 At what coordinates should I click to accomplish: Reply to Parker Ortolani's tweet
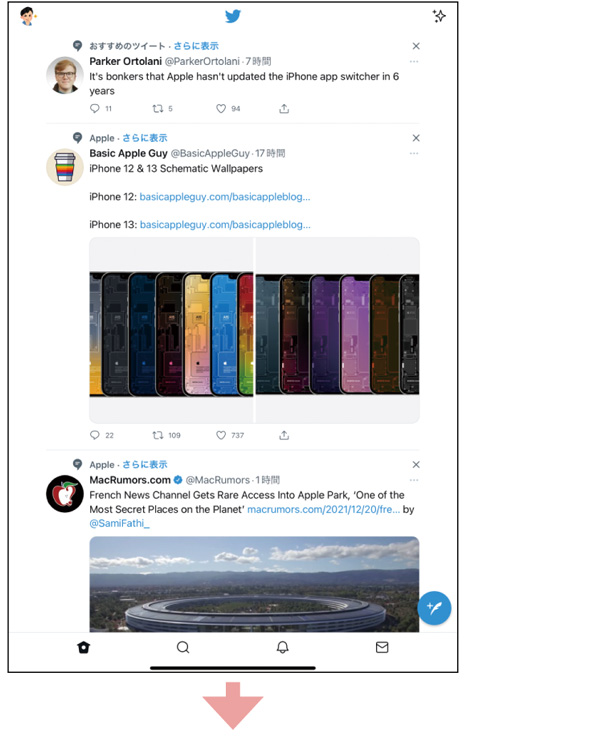[95, 108]
